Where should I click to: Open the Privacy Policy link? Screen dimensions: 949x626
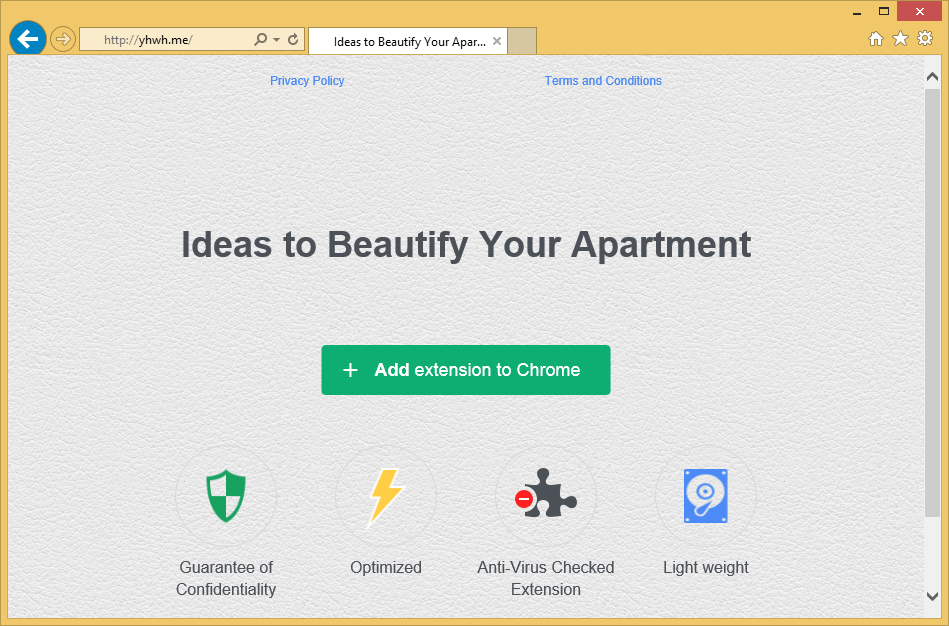tap(307, 81)
